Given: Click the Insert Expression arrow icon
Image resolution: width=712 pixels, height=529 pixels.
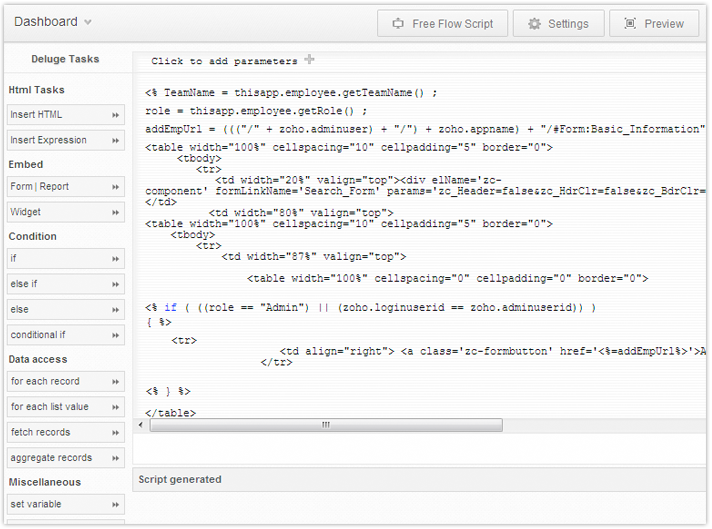Looking at the screenshot, I should pyautogui.click(x=116, y=140).
